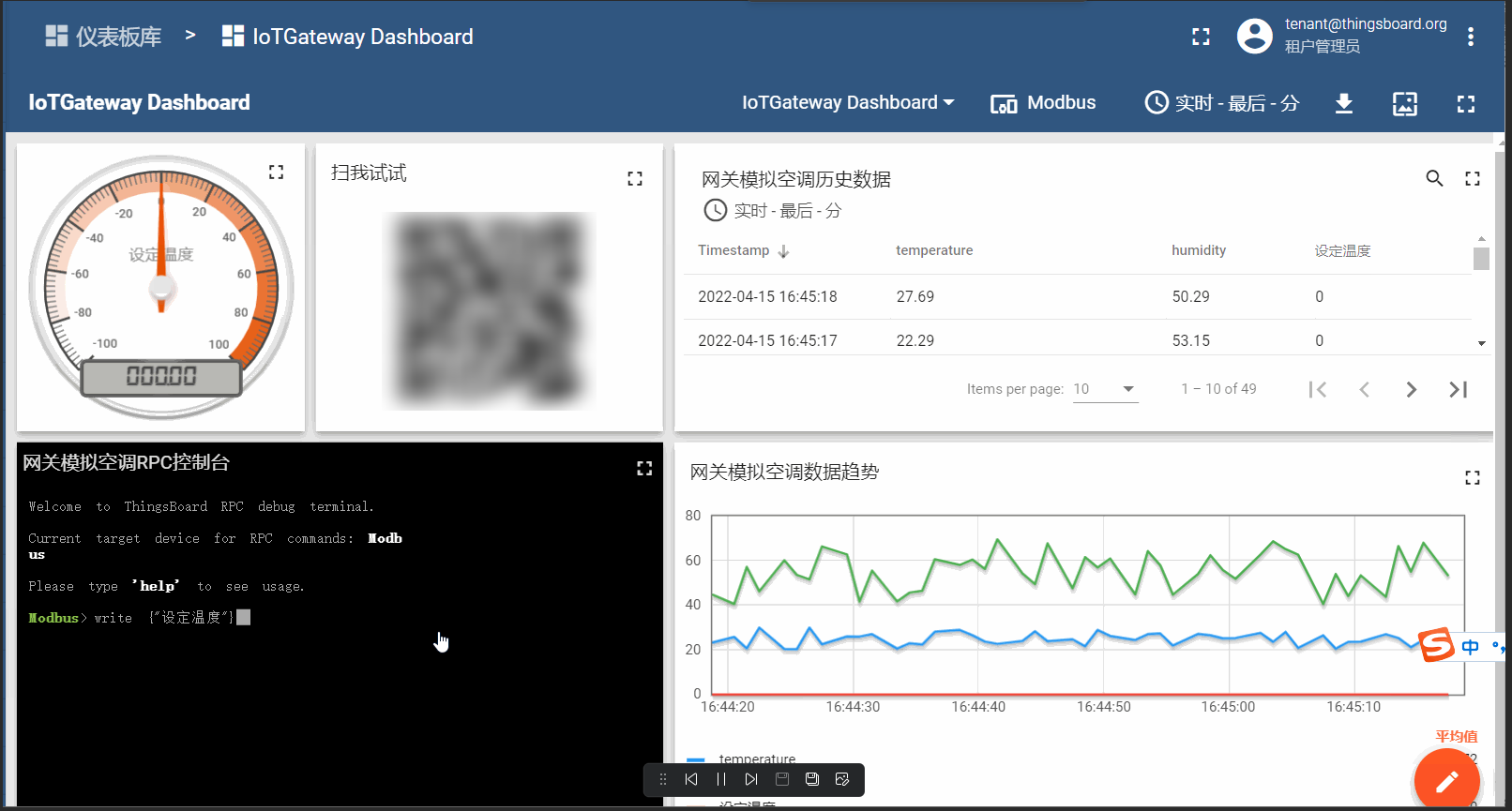Image resolution: width=1512 pixels, height=811 pixels.
Task: Expand dashboard to fullscreen in toolbar
Action: [1466, 103]
